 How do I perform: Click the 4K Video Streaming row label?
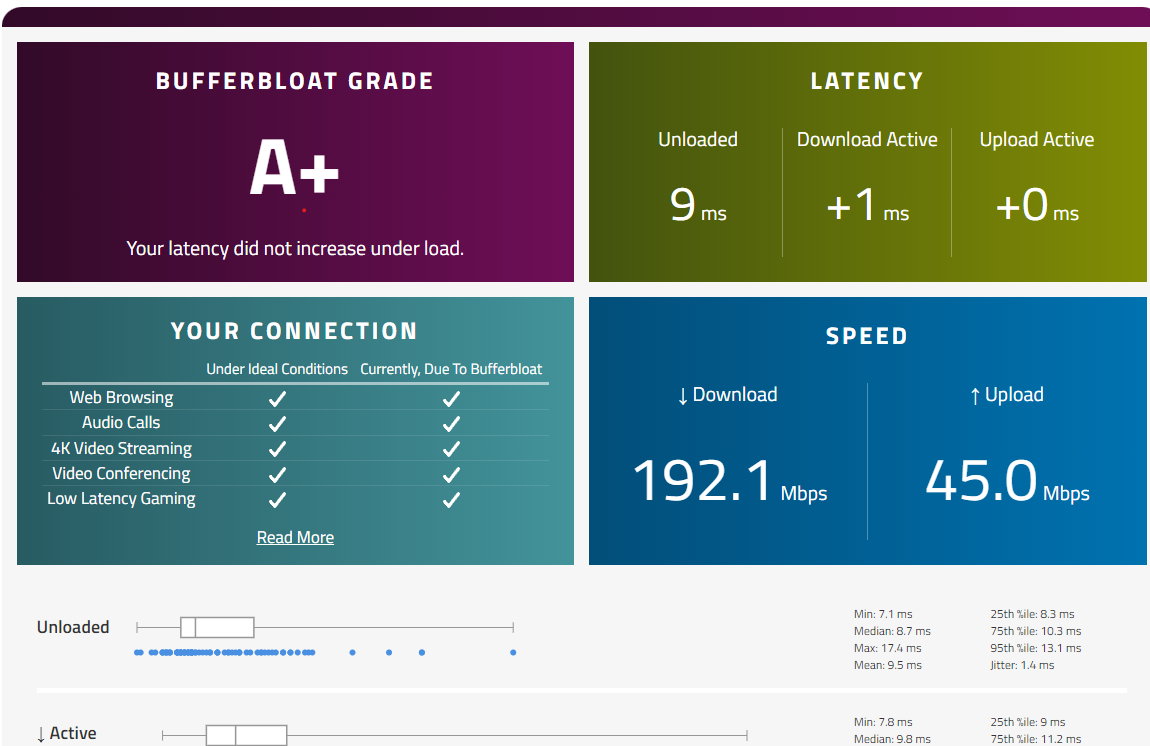coord(122,448)
